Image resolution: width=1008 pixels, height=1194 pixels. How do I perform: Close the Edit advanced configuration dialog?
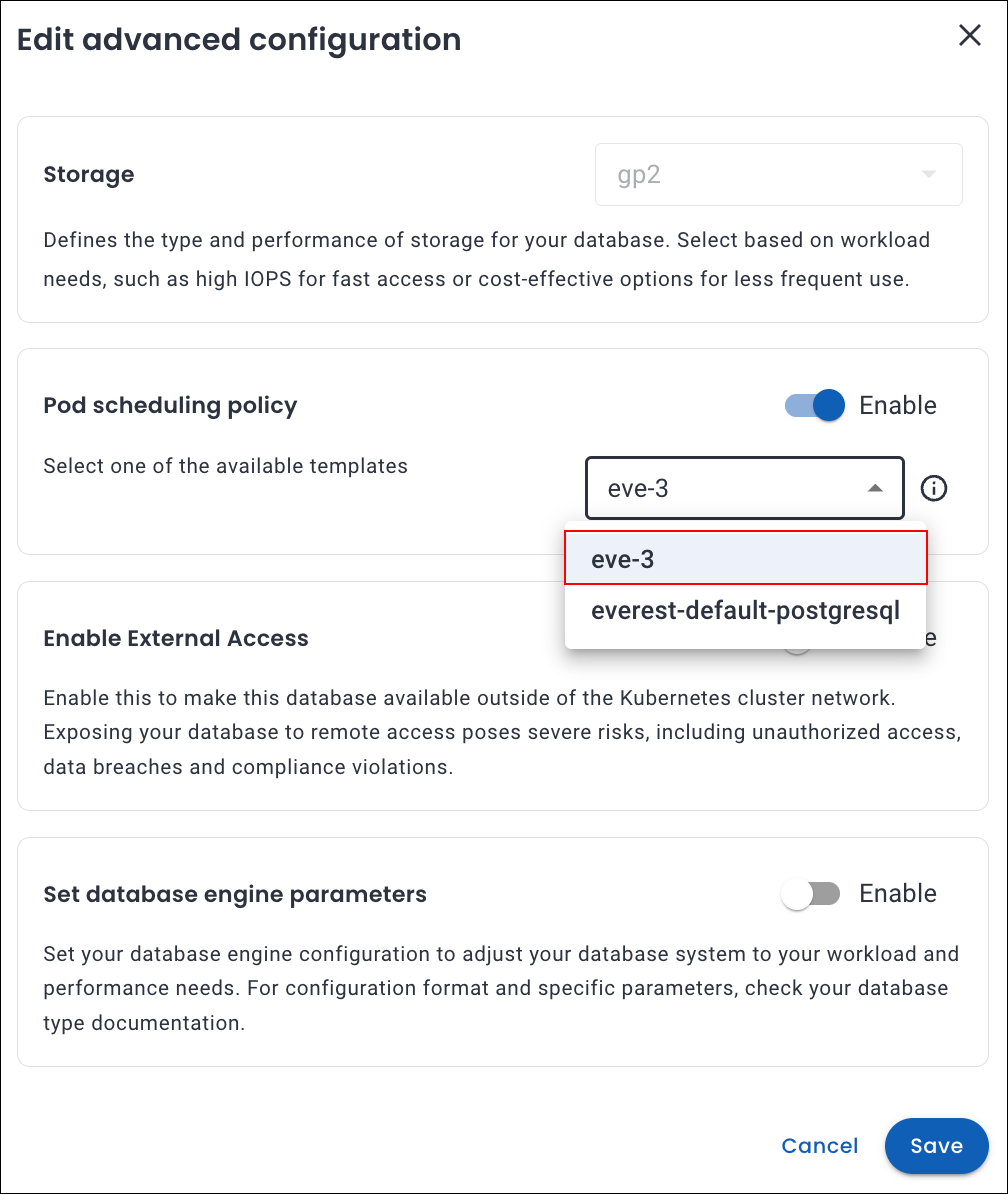[969, 36]
